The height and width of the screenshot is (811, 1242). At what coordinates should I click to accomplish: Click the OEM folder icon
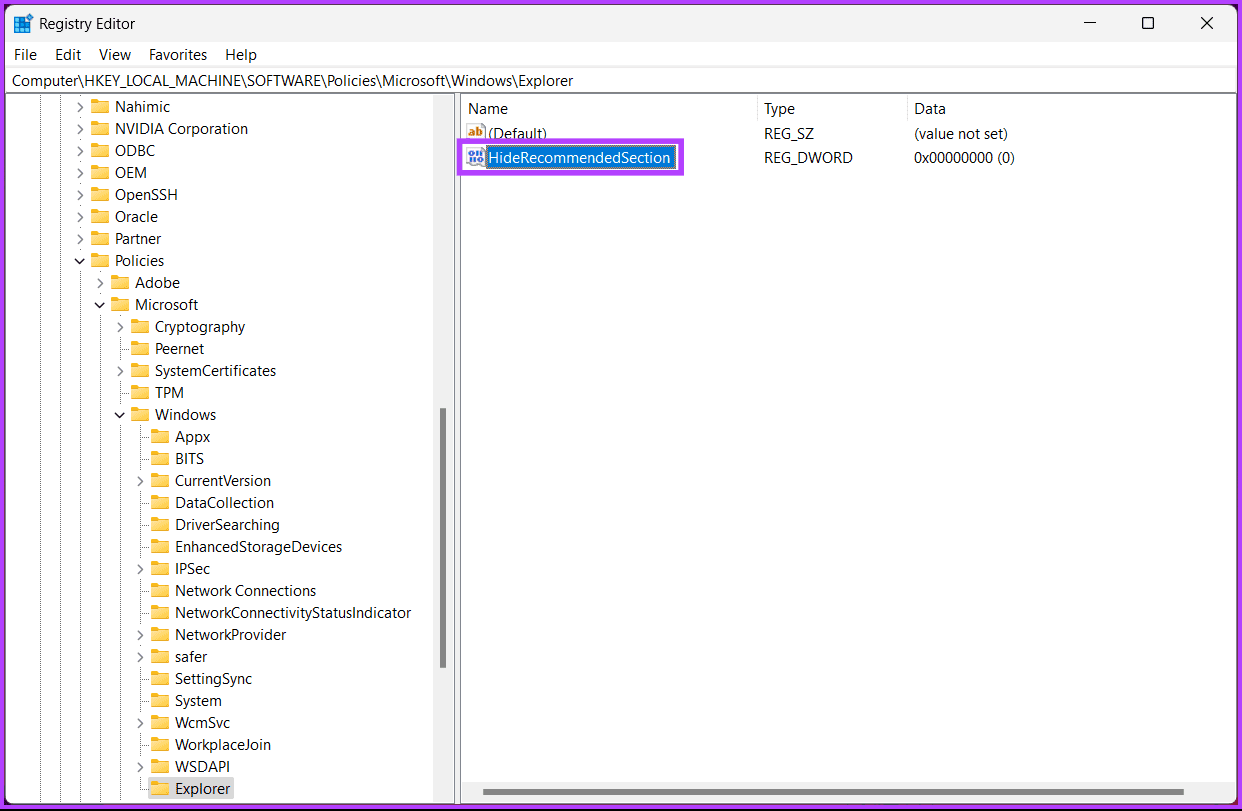click(x=99, y=173)
